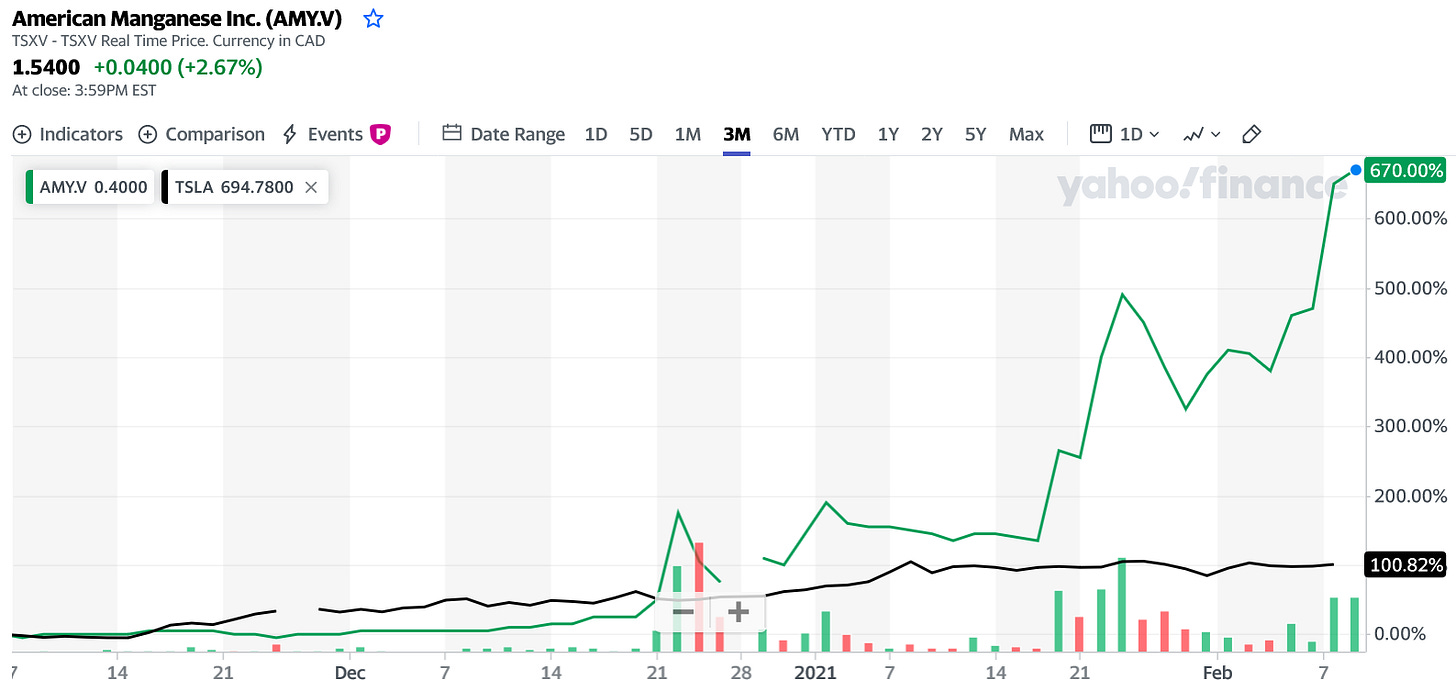This screenshot has width=1456, height=693.
Task: Click the blue endpoint dot on chart
Action: click(x=1356, y=170)
